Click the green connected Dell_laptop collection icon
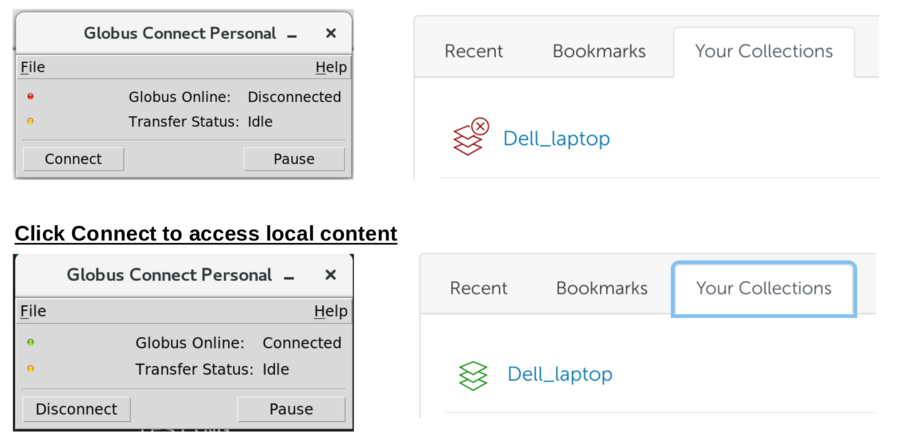Image resolution: width=900 pixels, height=448 pixels. [x=473, y=375]
